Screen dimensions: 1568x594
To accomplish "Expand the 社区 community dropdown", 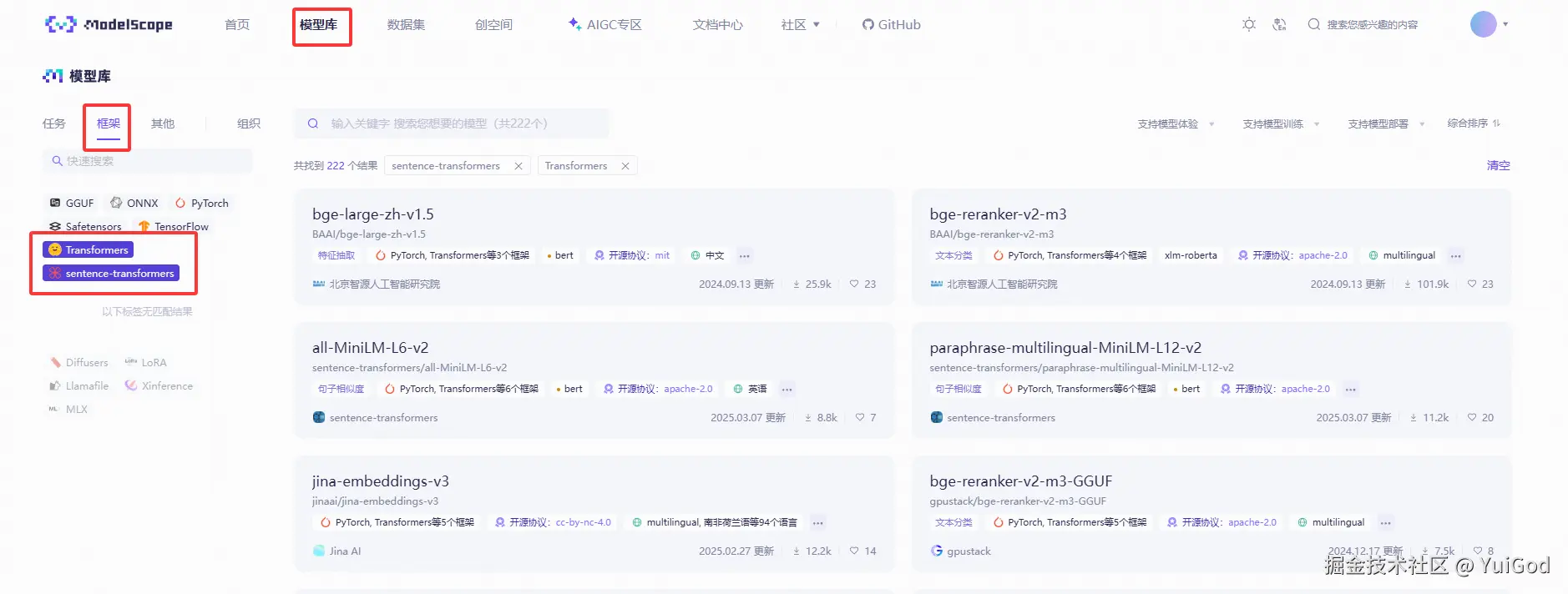I will [801, 24].
